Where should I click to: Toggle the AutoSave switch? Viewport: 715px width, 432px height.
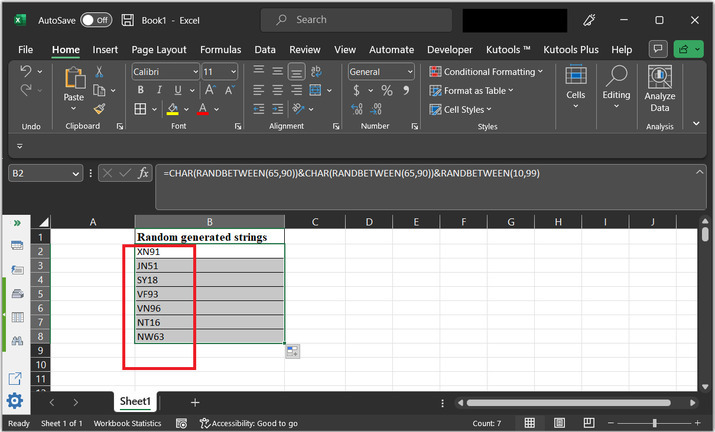click(x=96, y=19)
